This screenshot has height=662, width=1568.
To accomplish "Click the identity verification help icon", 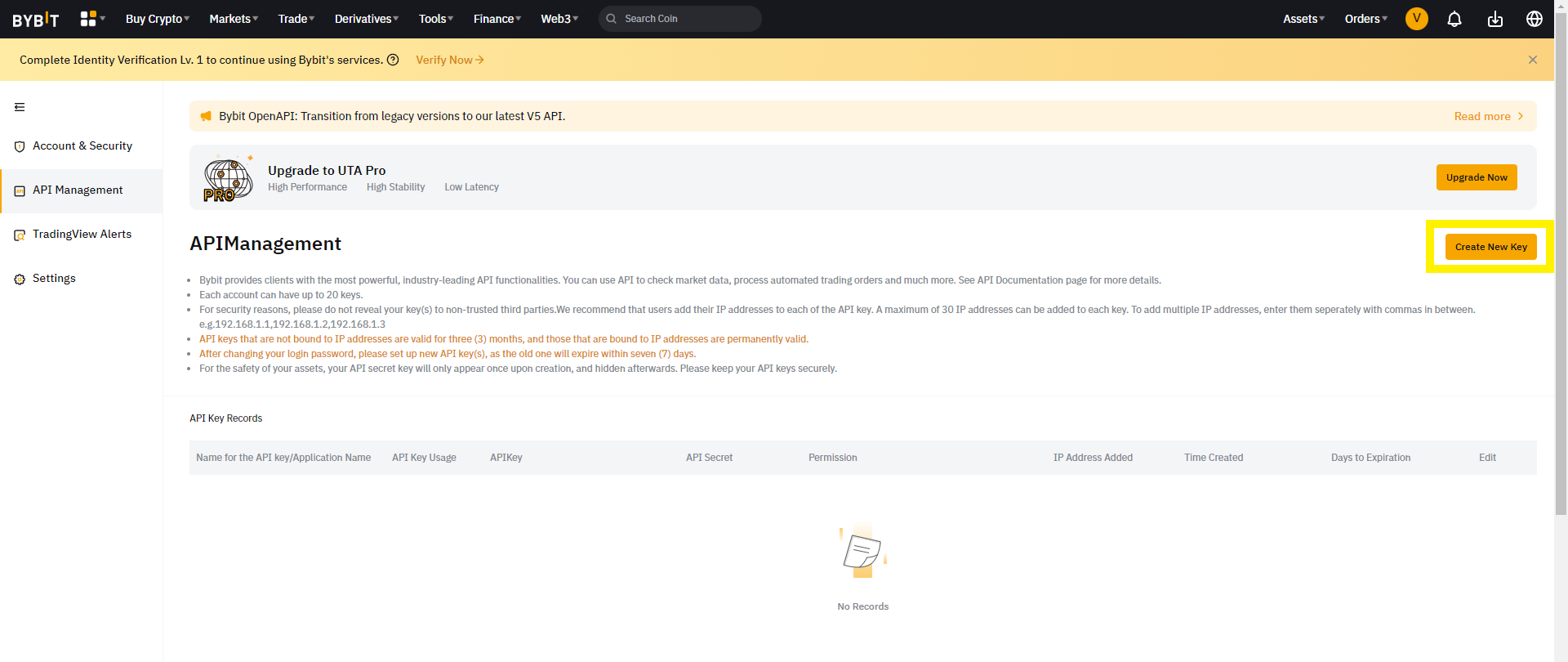I will (x=393, y=60).
